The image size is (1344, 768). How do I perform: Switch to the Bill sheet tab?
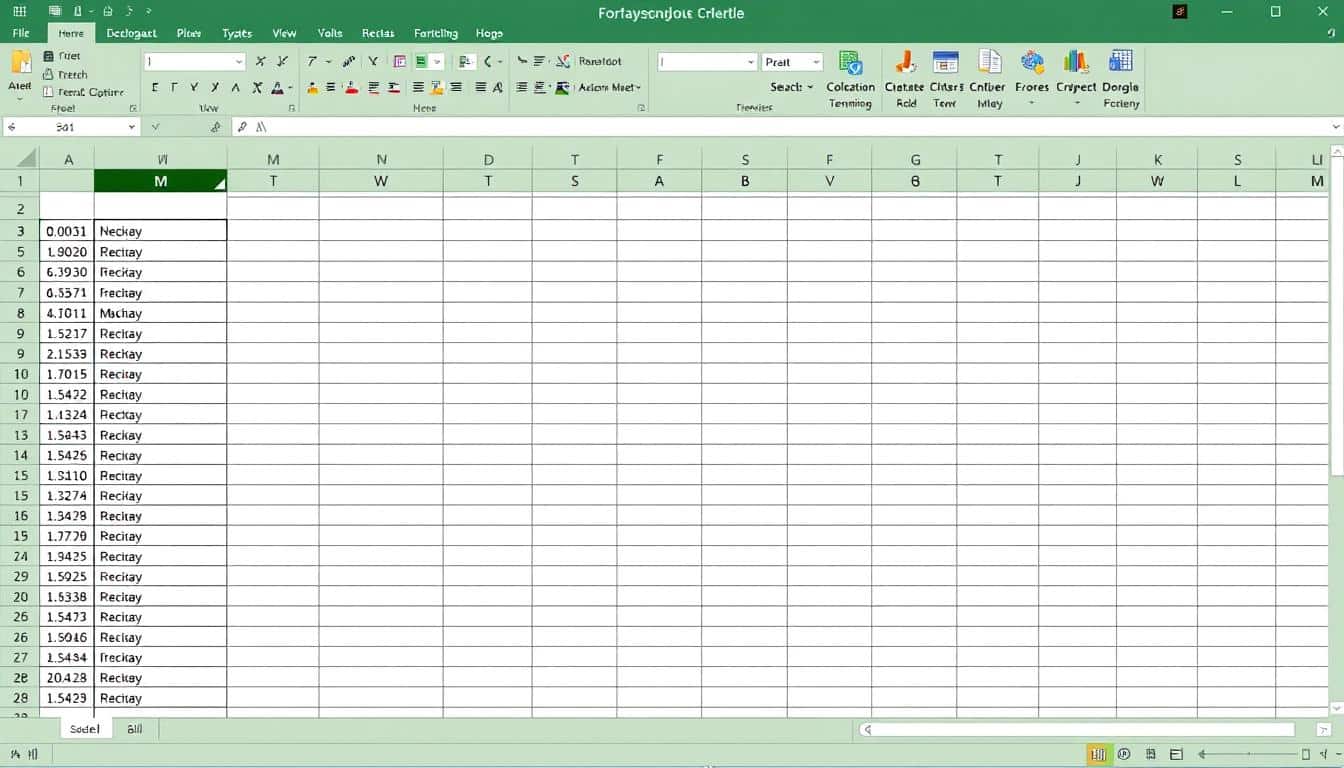[x=135, y=729]
